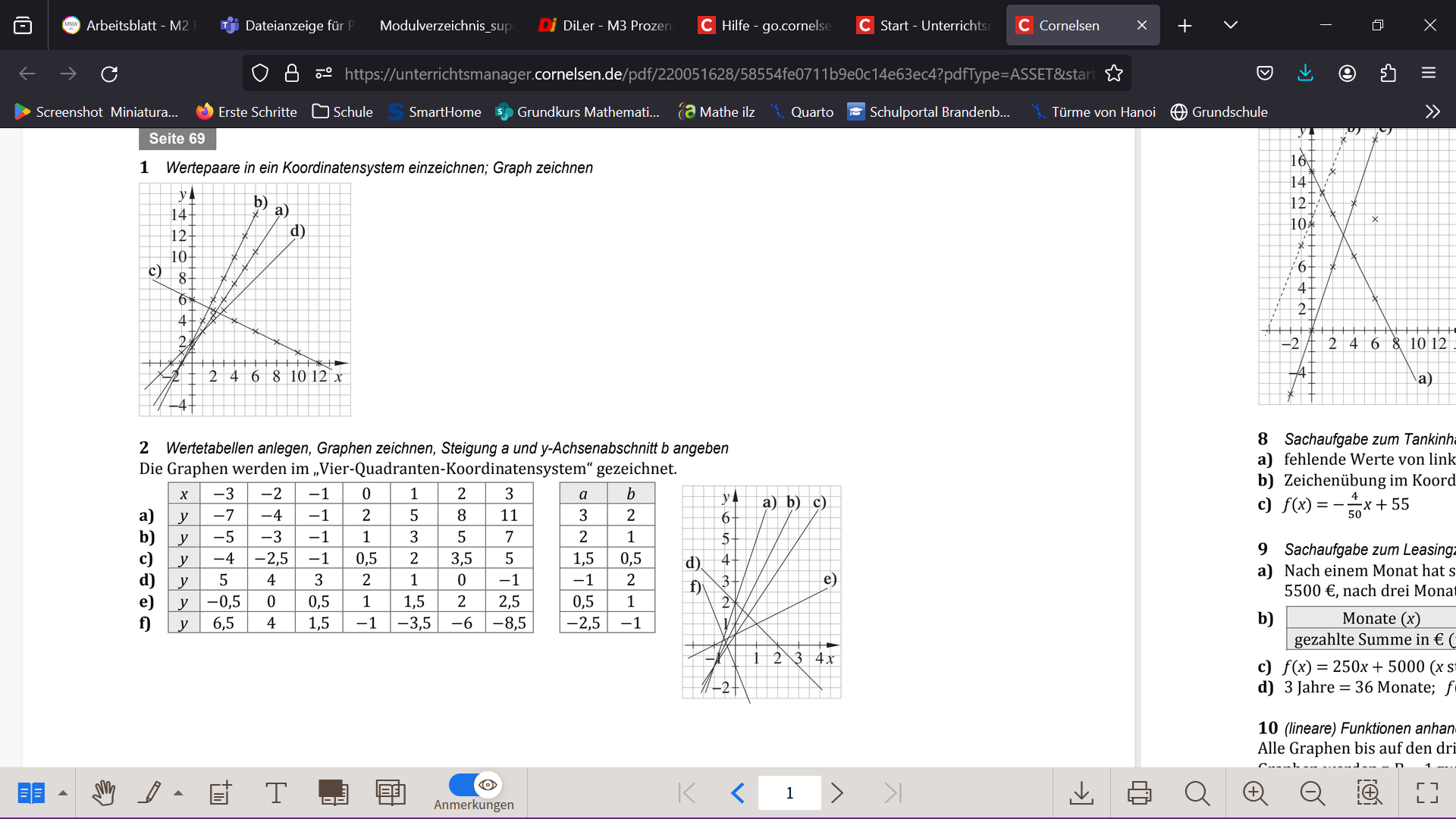The image size is (1456, 819).
Task: Open the Screenshot Miniatura bookmark
Action: tap(96, 112)
